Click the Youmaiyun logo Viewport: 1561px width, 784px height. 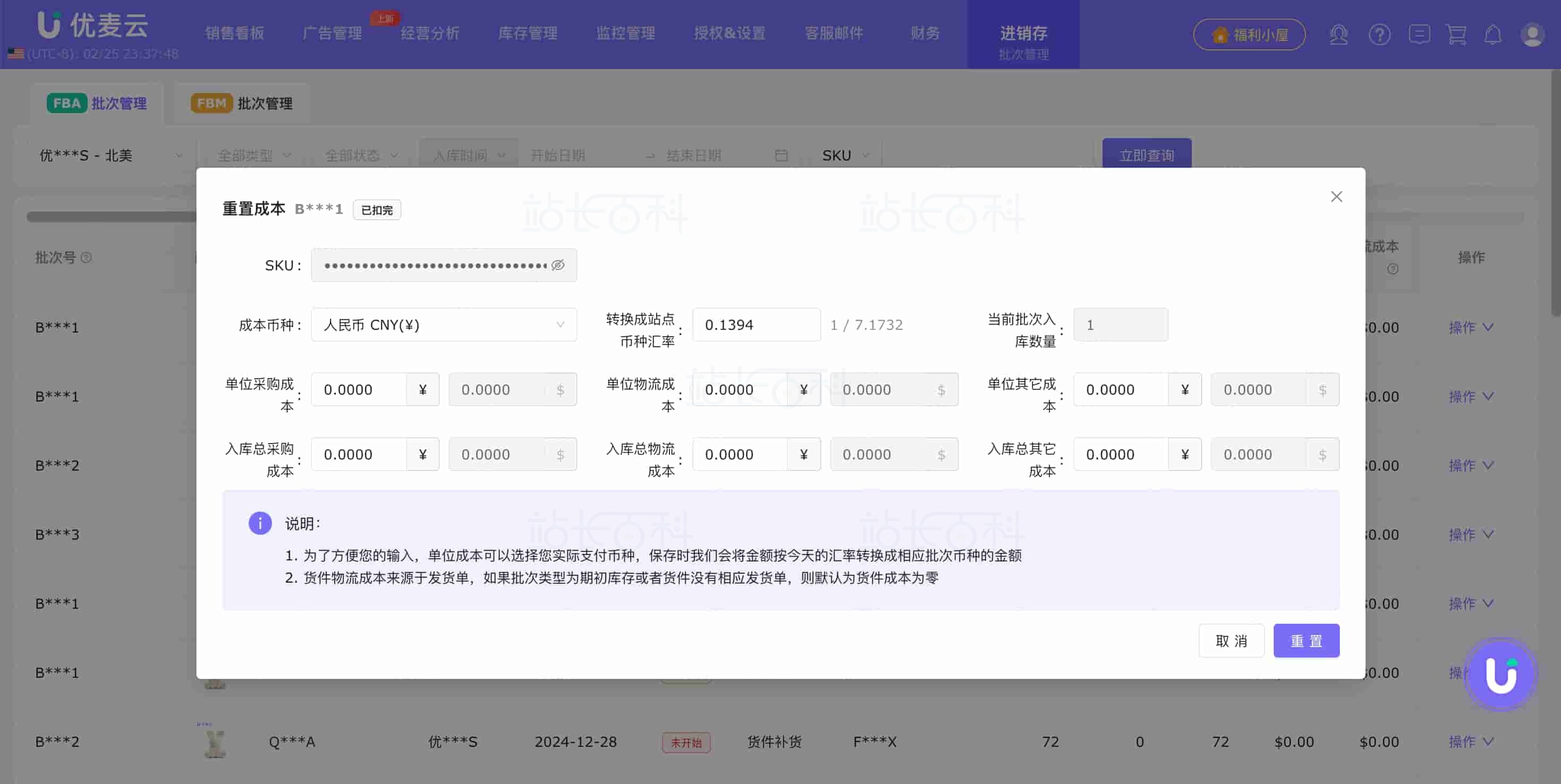point(92,25)
